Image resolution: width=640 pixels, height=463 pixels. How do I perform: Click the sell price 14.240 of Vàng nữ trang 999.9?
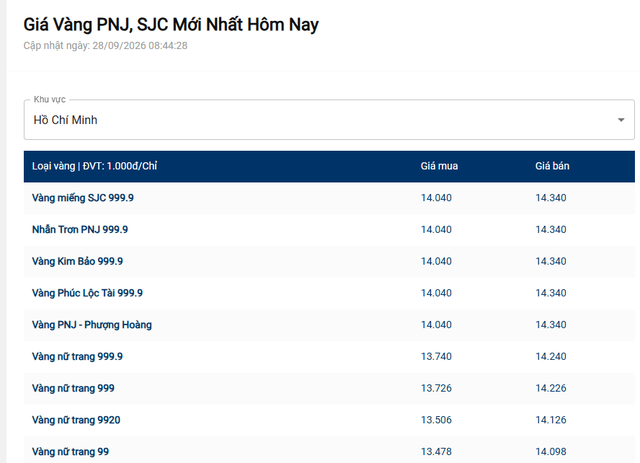(x=551, y=357)
